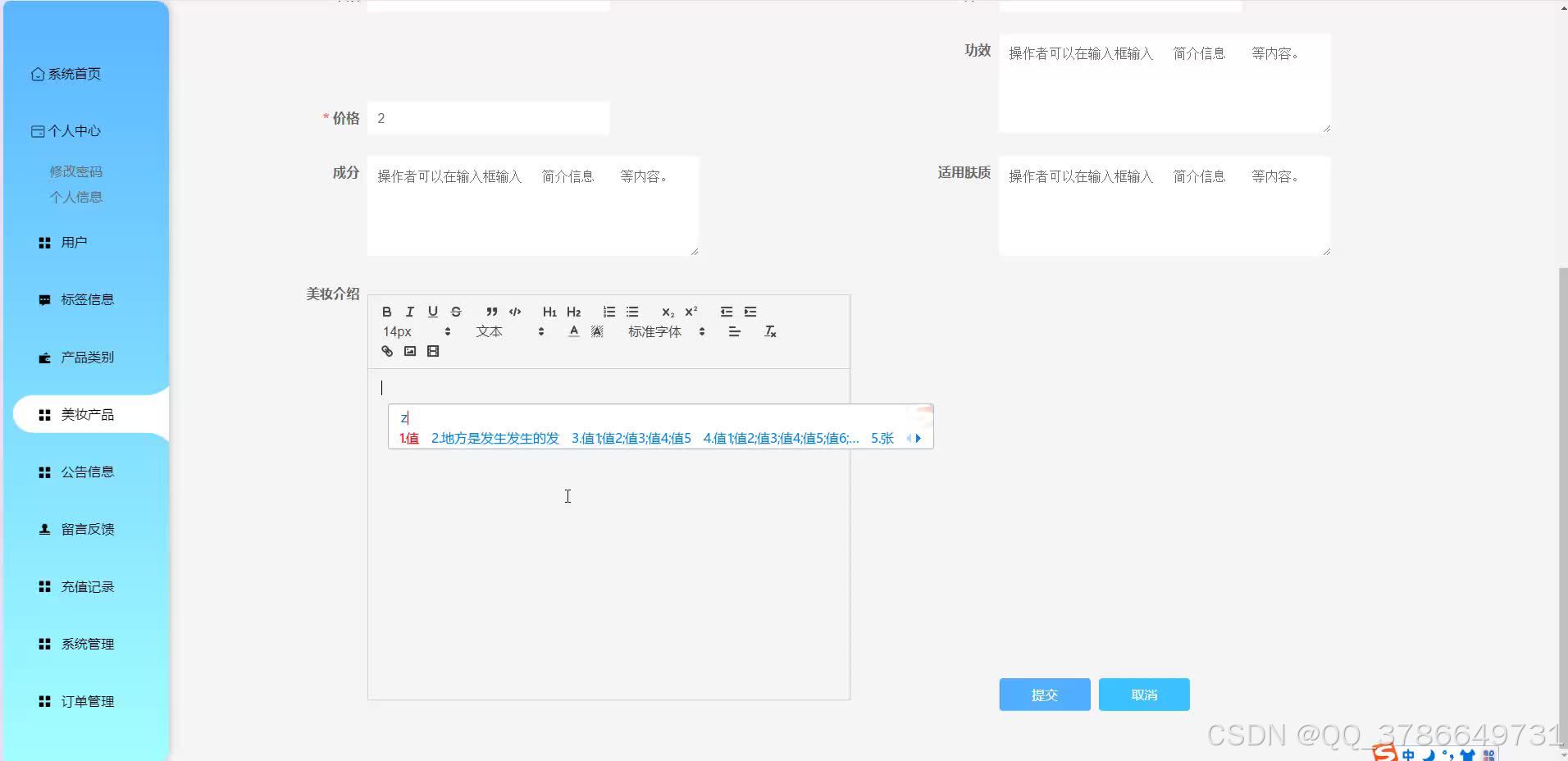Image resolution: width=1568 pixels, height=761 pixels.
Task: Open the 文本 paragraph style dropdown
Action: [490, 331]
